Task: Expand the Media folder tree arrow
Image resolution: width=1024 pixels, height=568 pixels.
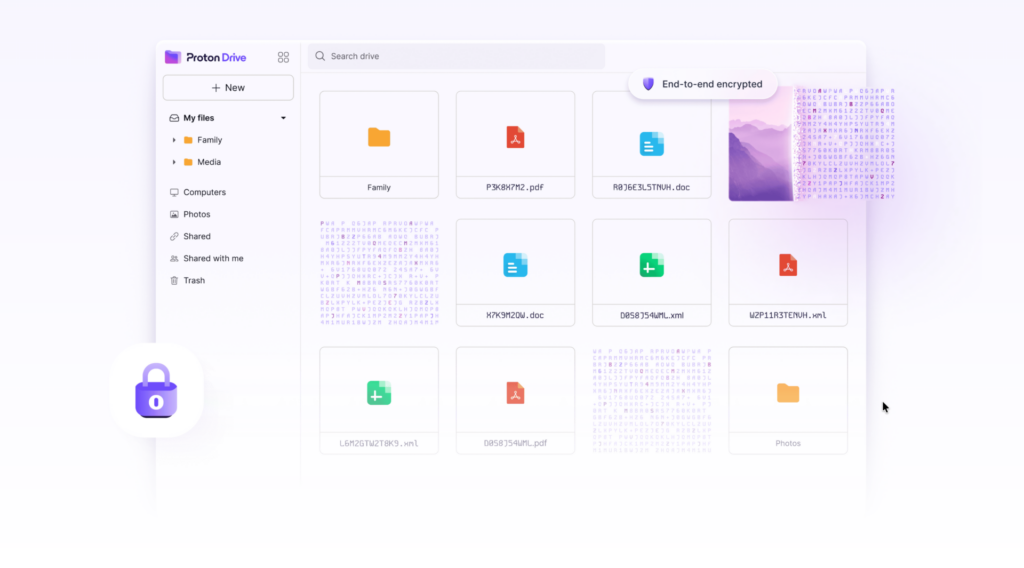Action: (x=174, y=162)
